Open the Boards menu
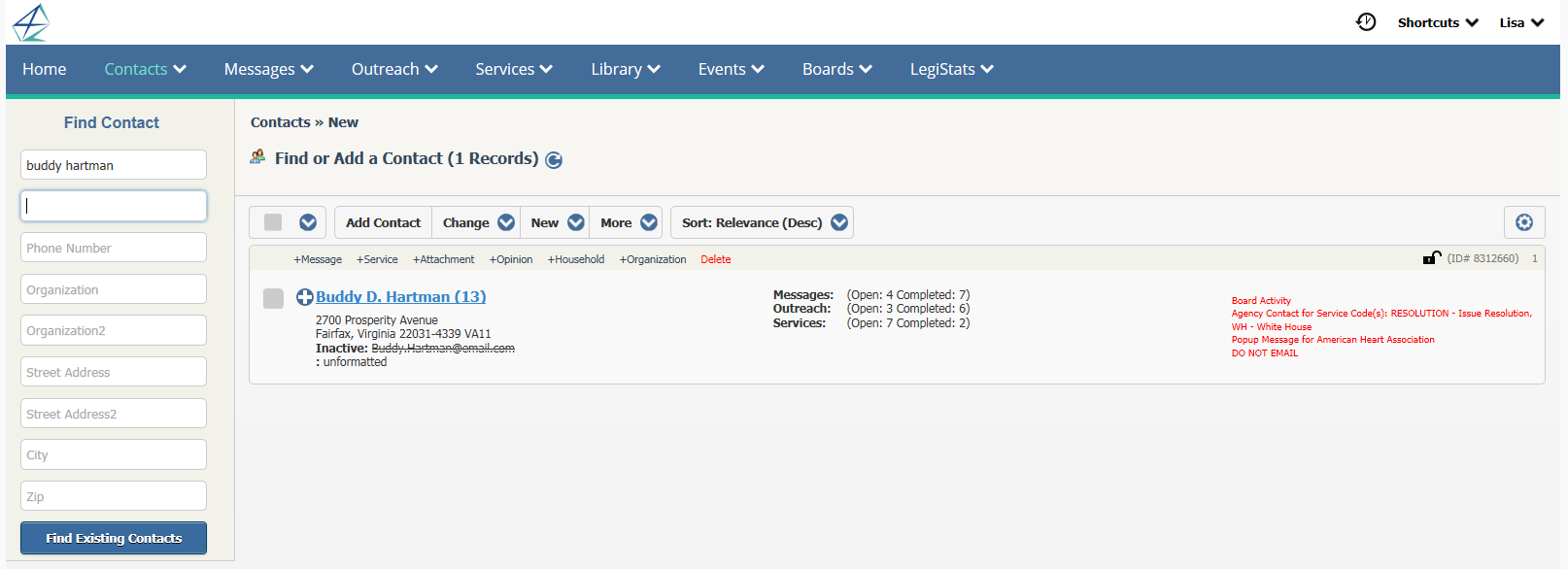 point(836,69)
